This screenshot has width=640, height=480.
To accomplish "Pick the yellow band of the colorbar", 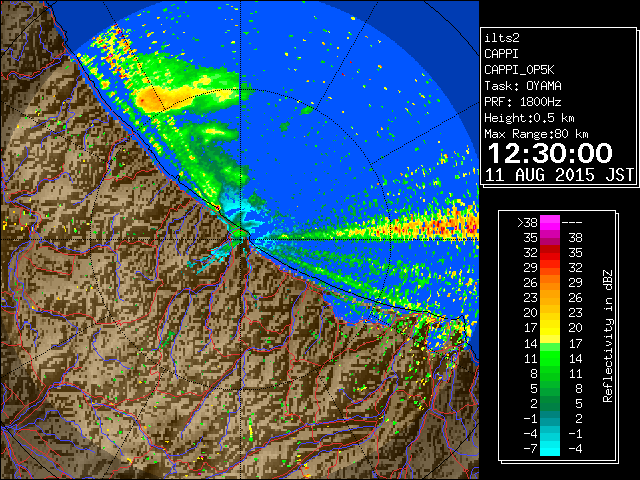I will click(x=550, y=329).
